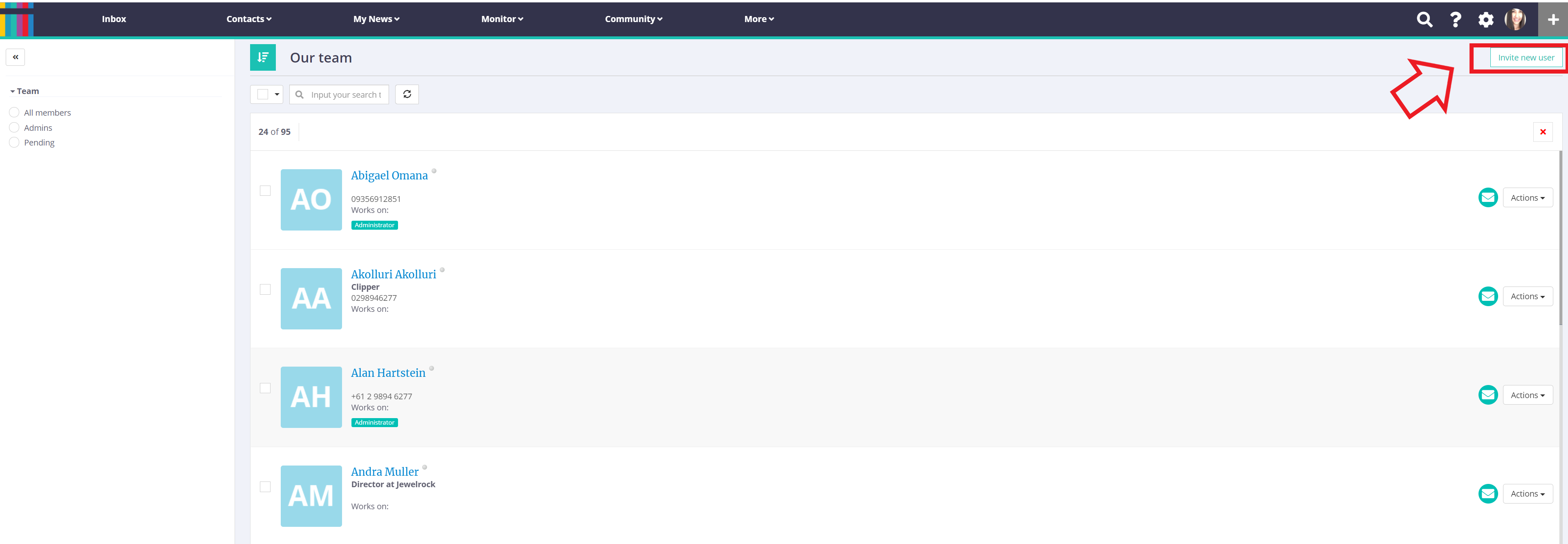Click the Invite new user button
This screenshot has width=1568, height=544.
1526,58
